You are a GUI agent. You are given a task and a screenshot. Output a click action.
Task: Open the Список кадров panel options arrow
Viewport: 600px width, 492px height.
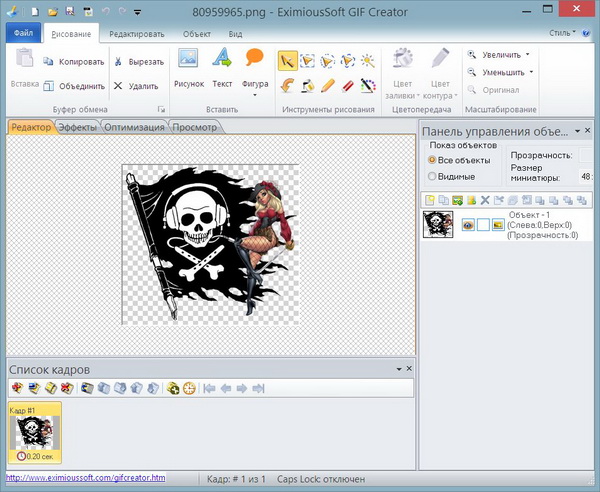point(398,369)
